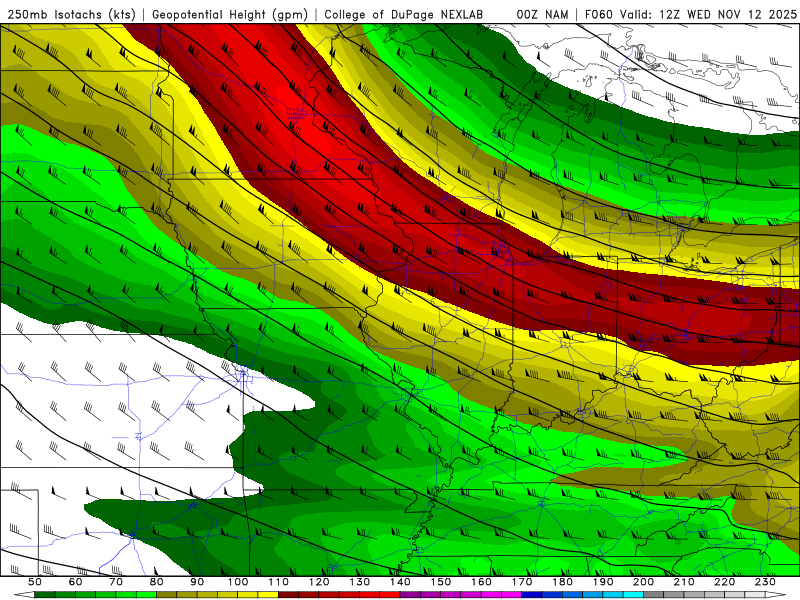Click the left arrow end of the color bar
Screen dimensions: 800x600
[24, 595]
